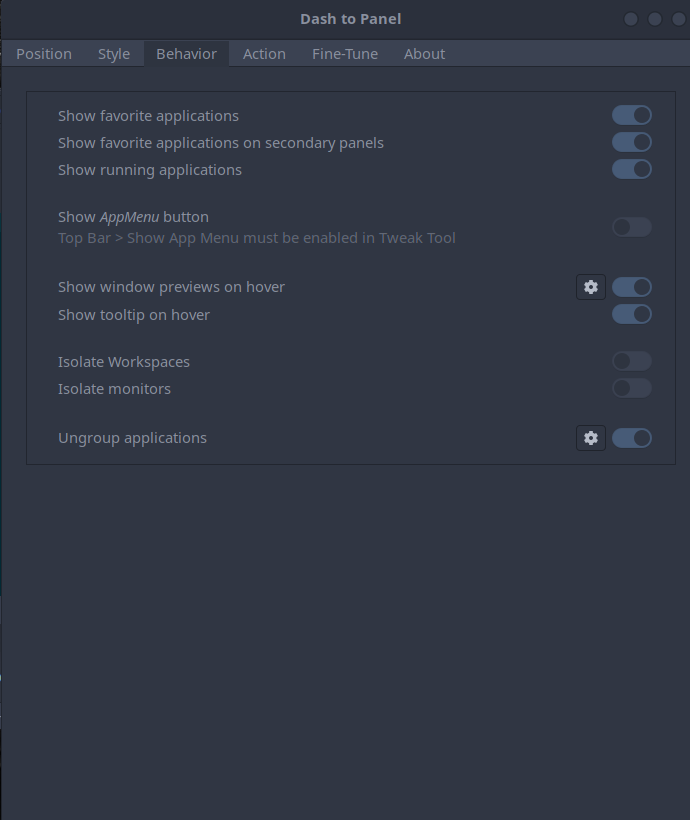This screenshot has height=820, width=690.
Task: Switch to the Action tab
Action: click(264, 53)
